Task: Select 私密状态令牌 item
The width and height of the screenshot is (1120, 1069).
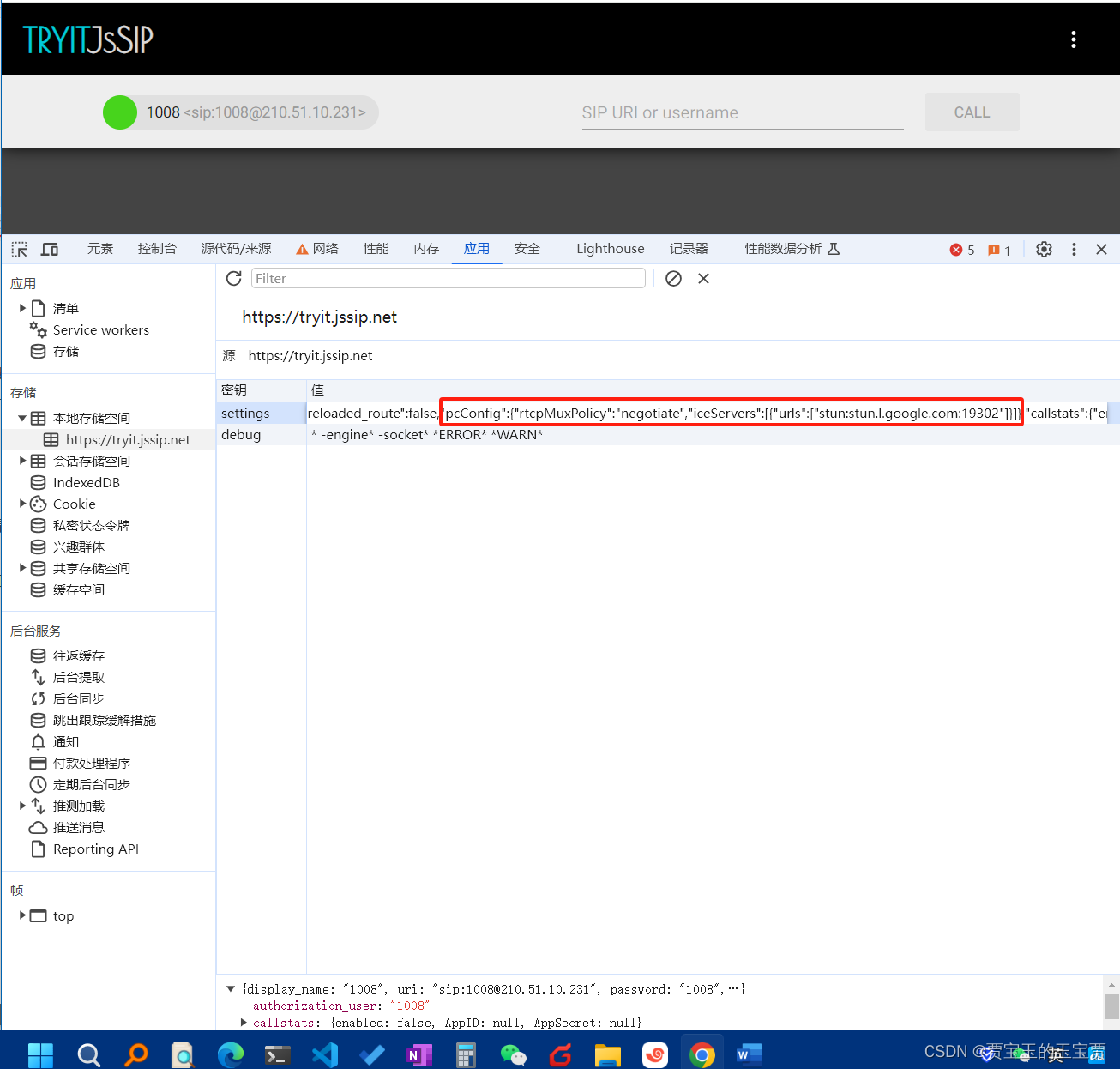Action: pos(91,525)
